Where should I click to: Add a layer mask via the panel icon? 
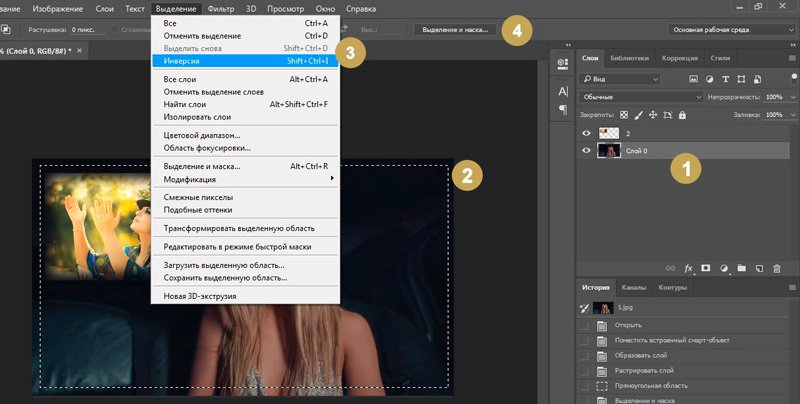coord(705,268)
